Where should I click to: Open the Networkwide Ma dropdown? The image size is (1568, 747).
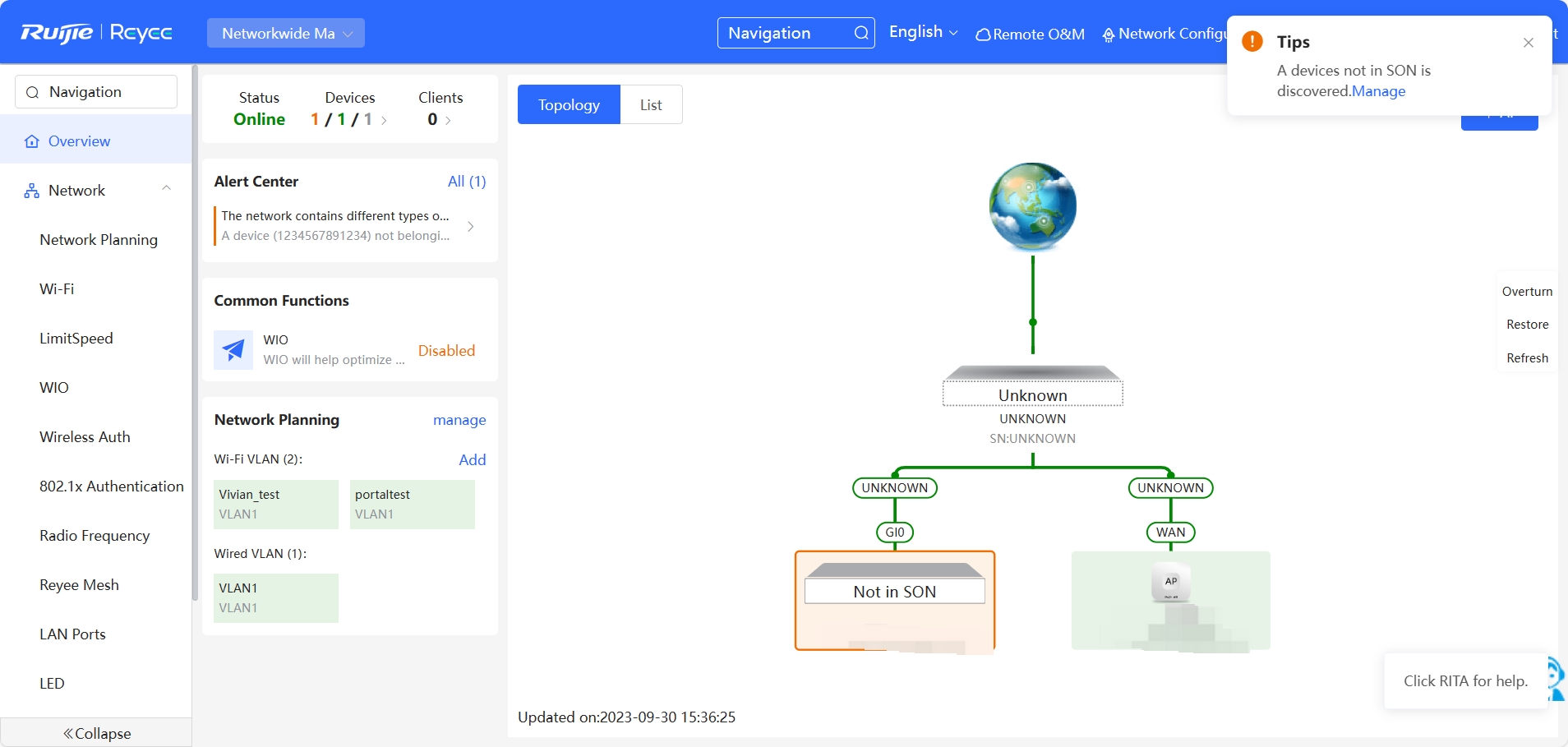tap(285, 33)
